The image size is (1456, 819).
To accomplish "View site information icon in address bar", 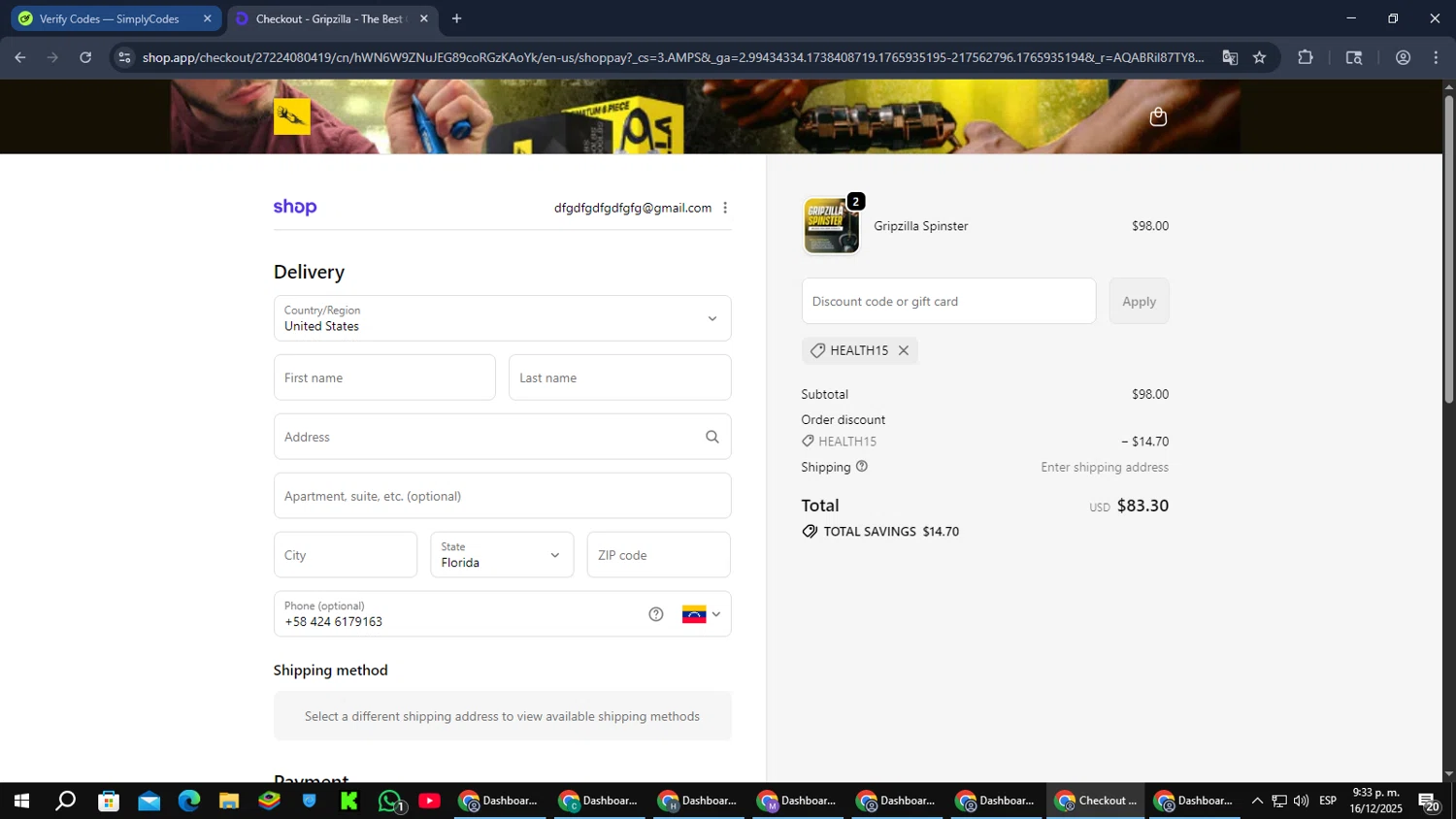I will (x=124, y=57).
